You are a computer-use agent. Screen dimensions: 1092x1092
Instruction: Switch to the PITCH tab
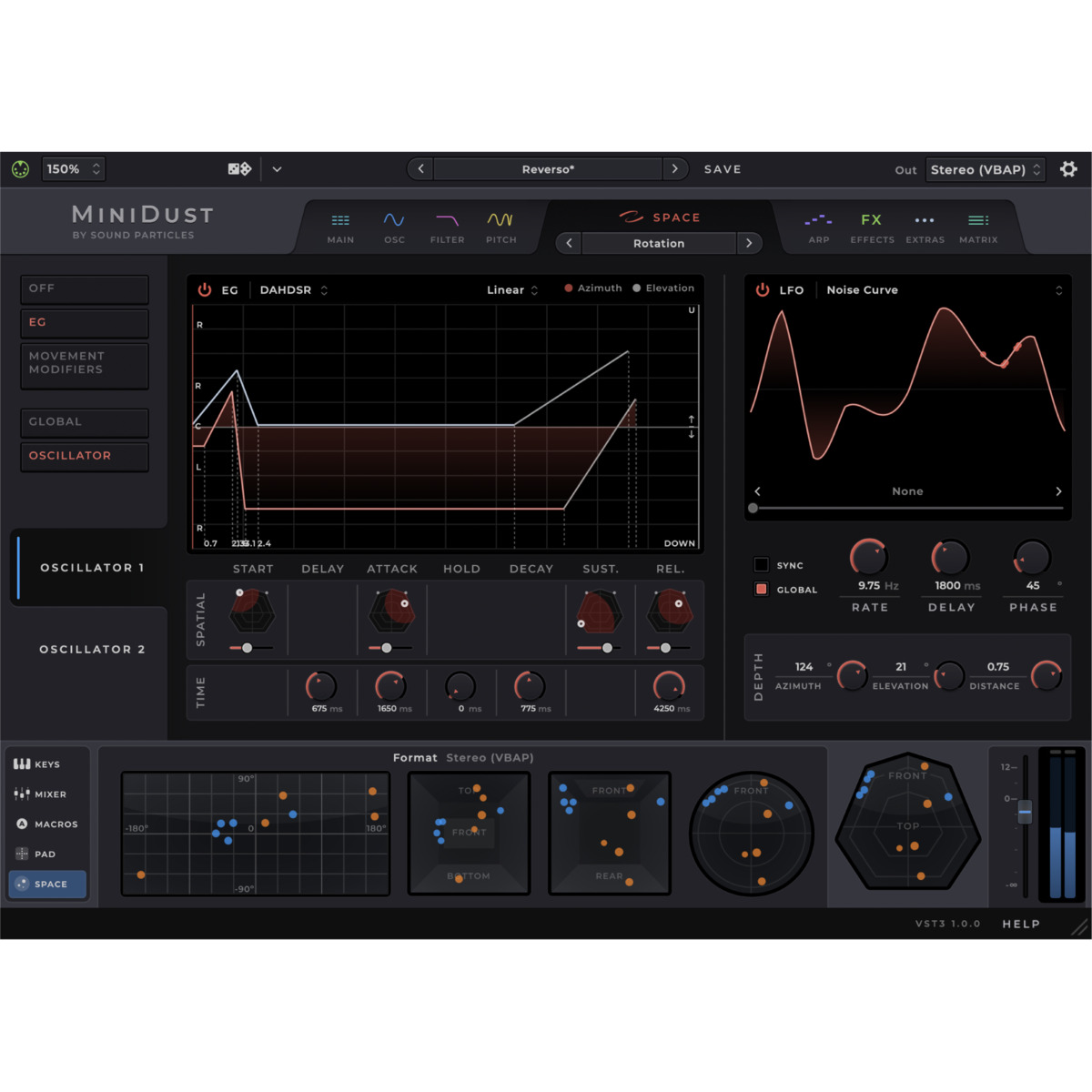pyautogui.click(x=500, y=227)
